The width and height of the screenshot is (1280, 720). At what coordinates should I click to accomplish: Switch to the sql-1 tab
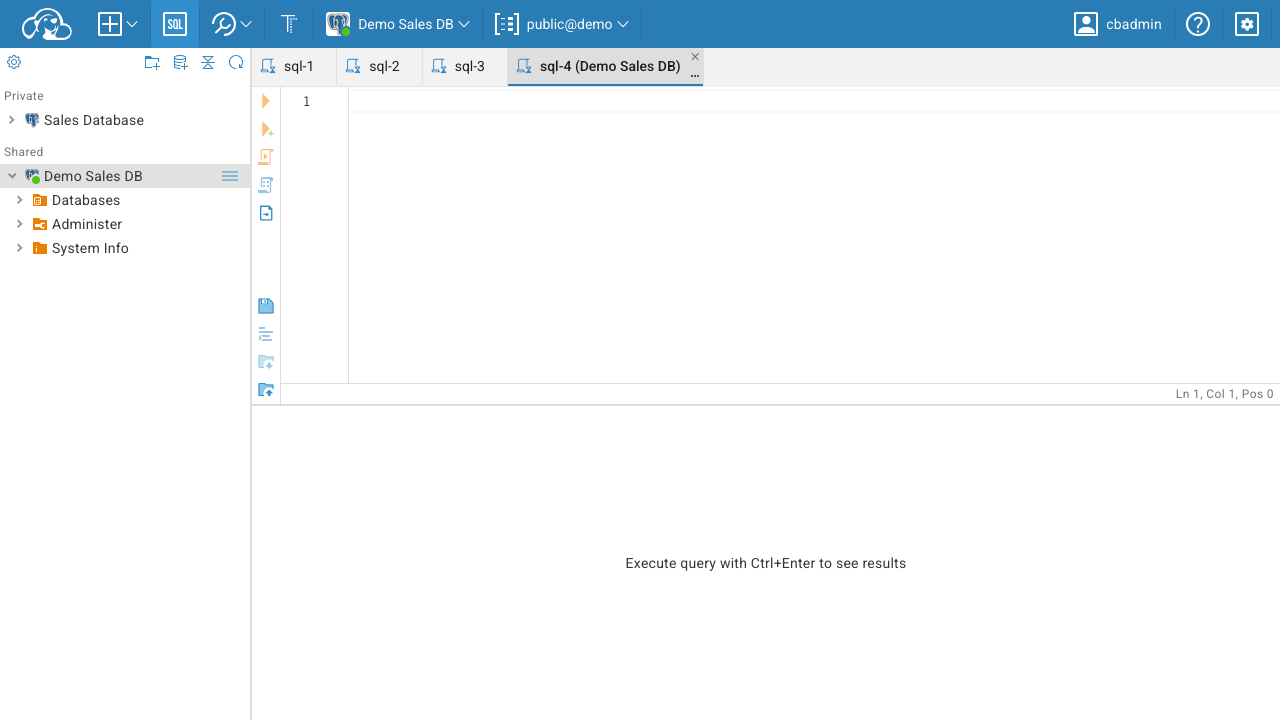(x=294, y=67)
